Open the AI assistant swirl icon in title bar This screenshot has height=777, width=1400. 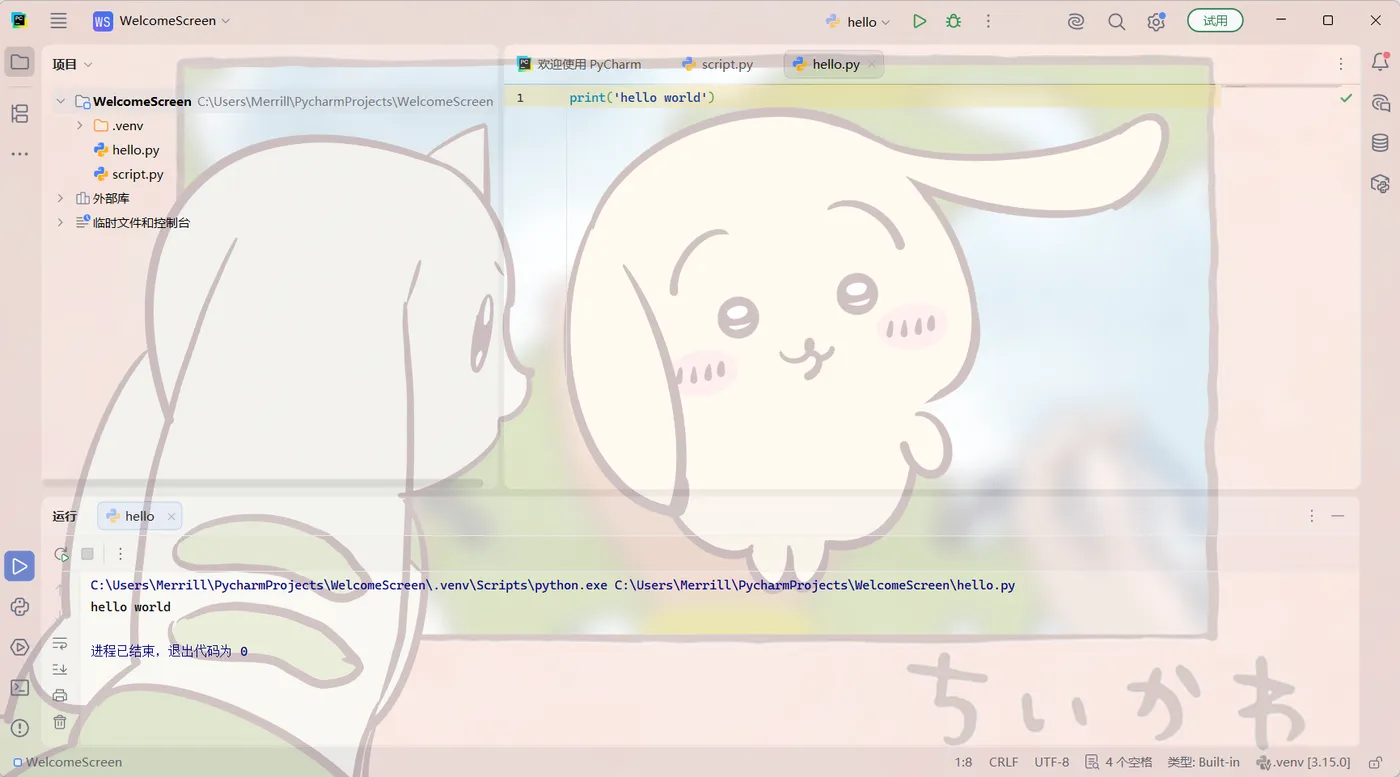tap(1076, 21)
